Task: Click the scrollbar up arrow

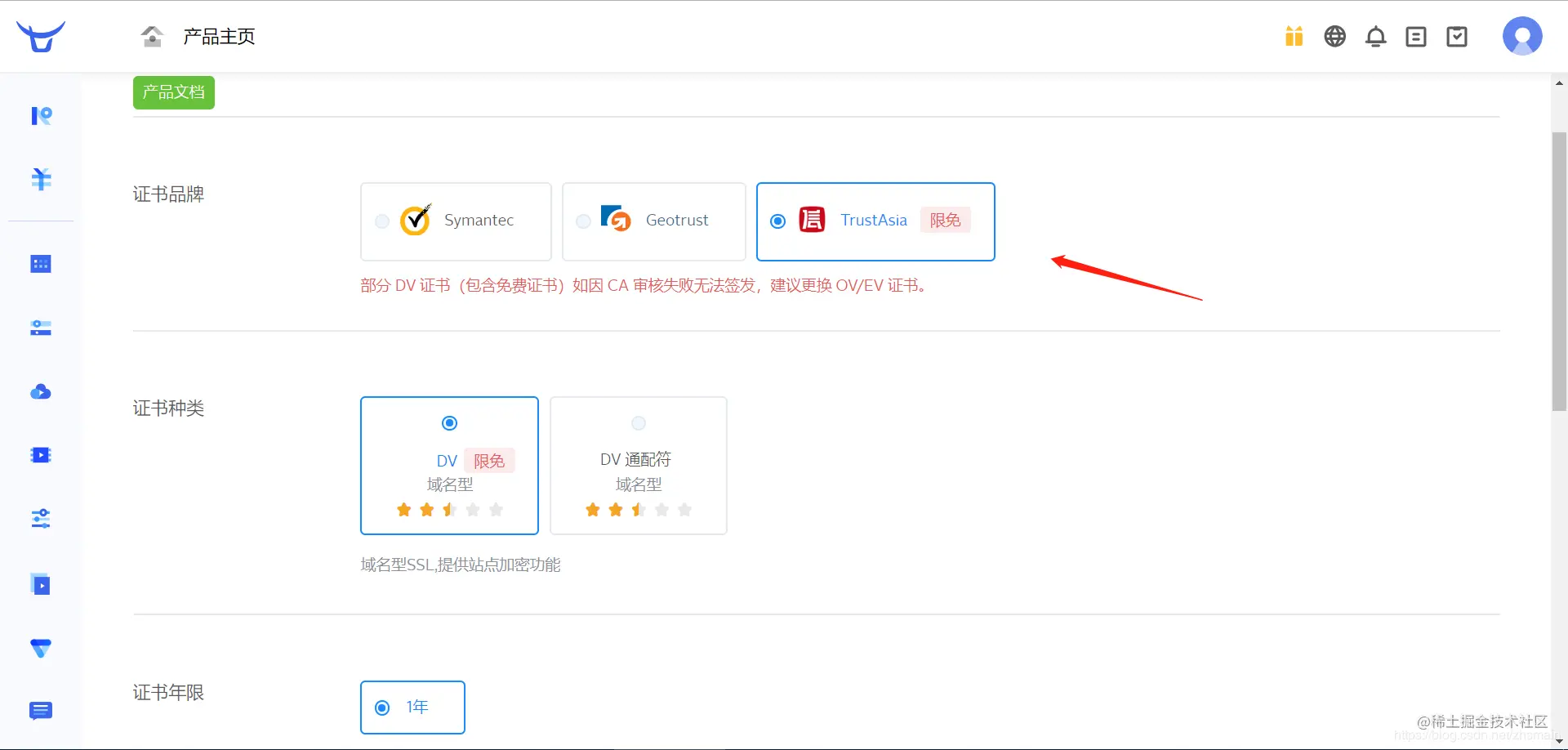Action: coord(1560,83)
